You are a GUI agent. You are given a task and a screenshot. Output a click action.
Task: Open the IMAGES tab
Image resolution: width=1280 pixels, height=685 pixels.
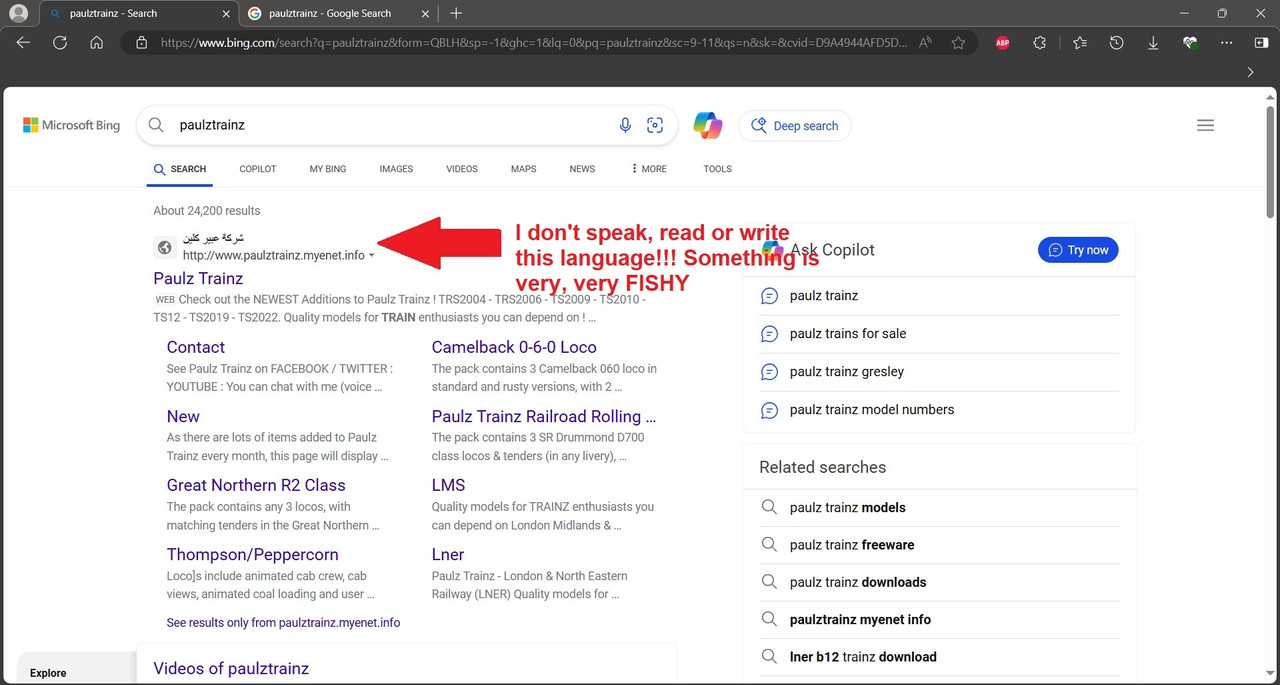tap(396, 169)
